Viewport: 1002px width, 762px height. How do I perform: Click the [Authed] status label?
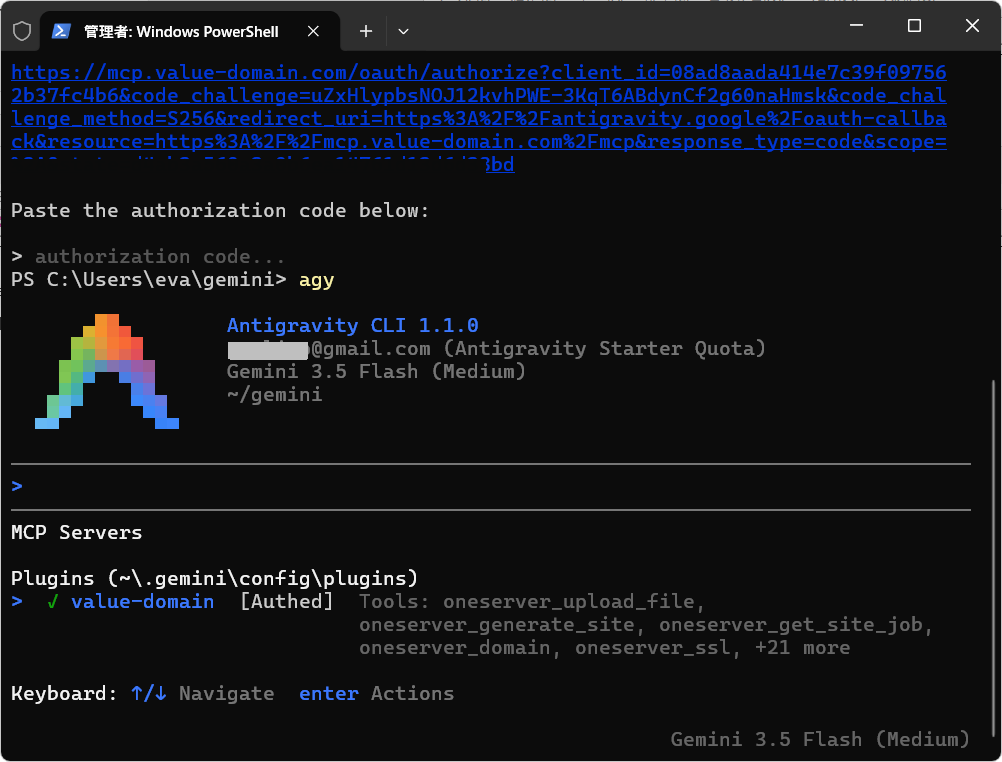286,602
